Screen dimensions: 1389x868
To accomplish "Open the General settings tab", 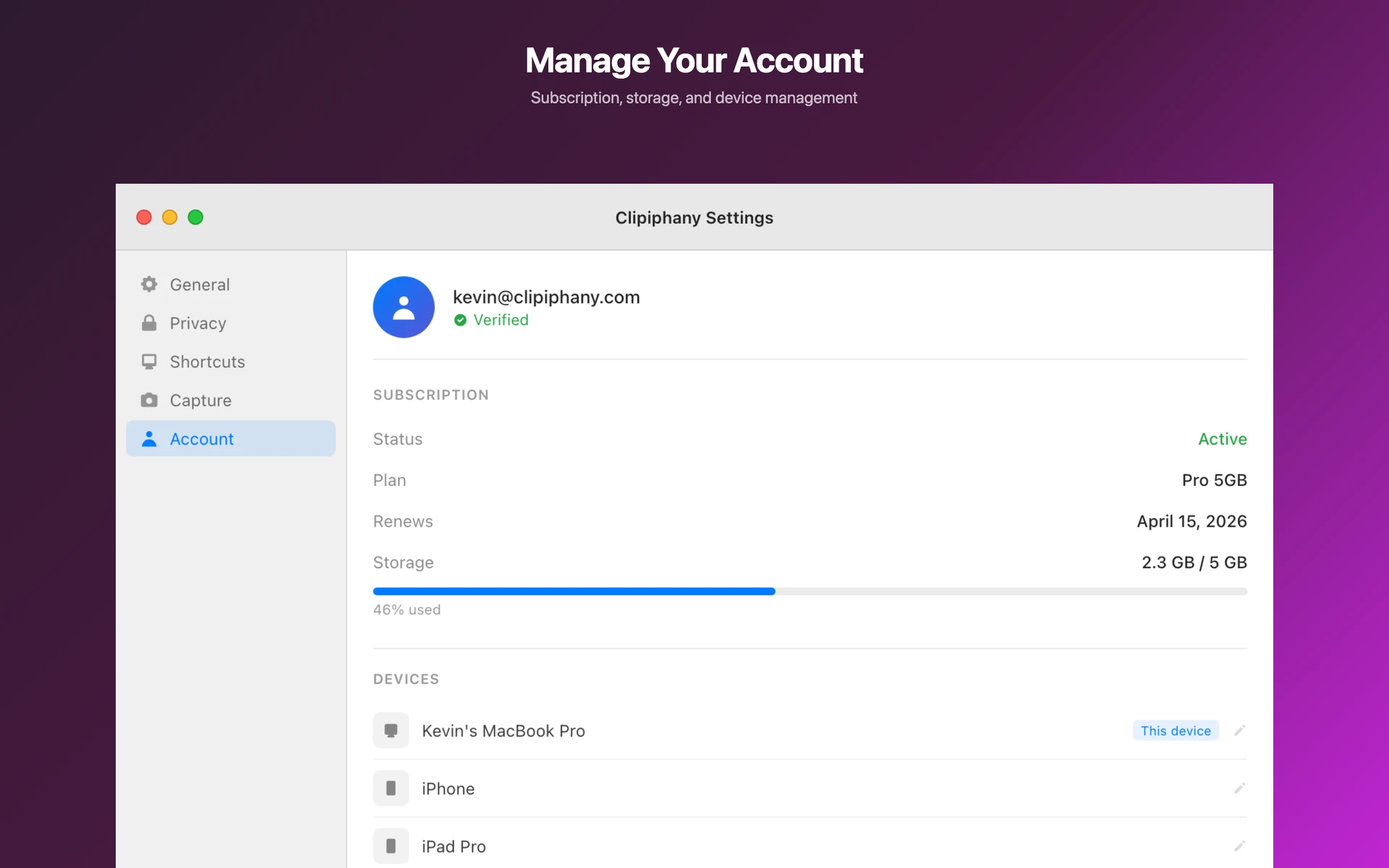I will pos(231,284).
